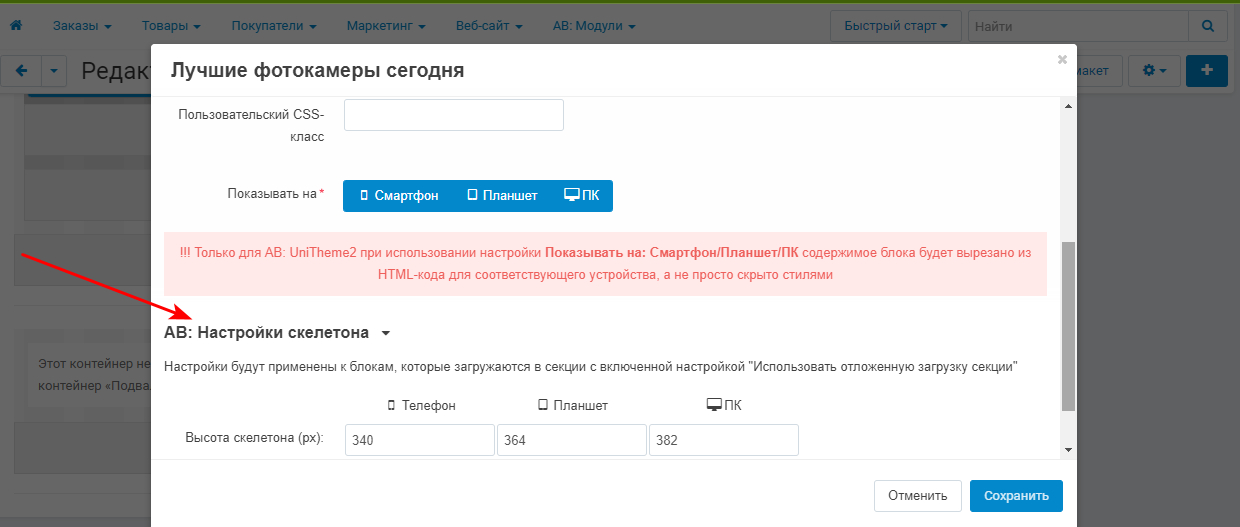Open the Маркетинг menu
Image resolution: width=1240 pixels, height=527 pixels.
click(x=386, y=25)
